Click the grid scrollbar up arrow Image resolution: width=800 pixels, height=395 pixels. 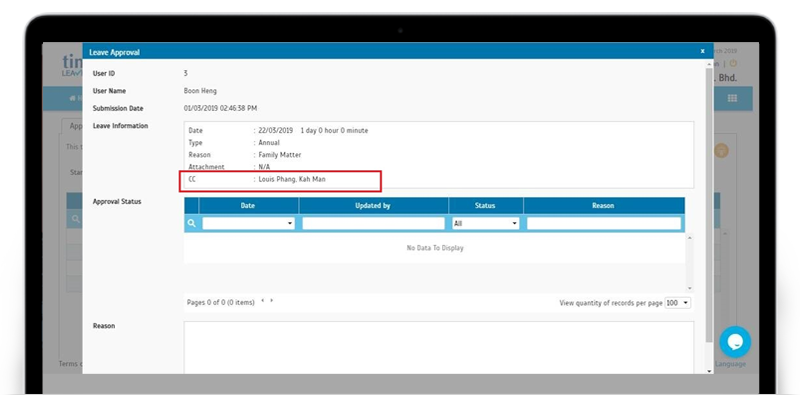690,238
